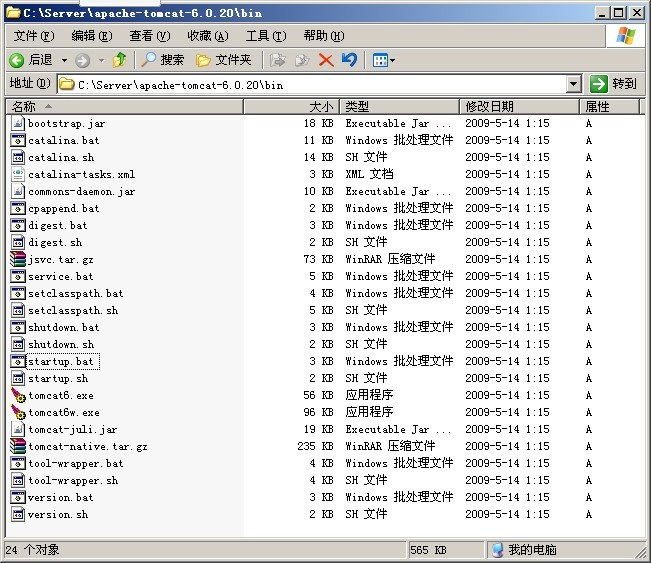Select the cpappend.bat icon

coord(17,208)
